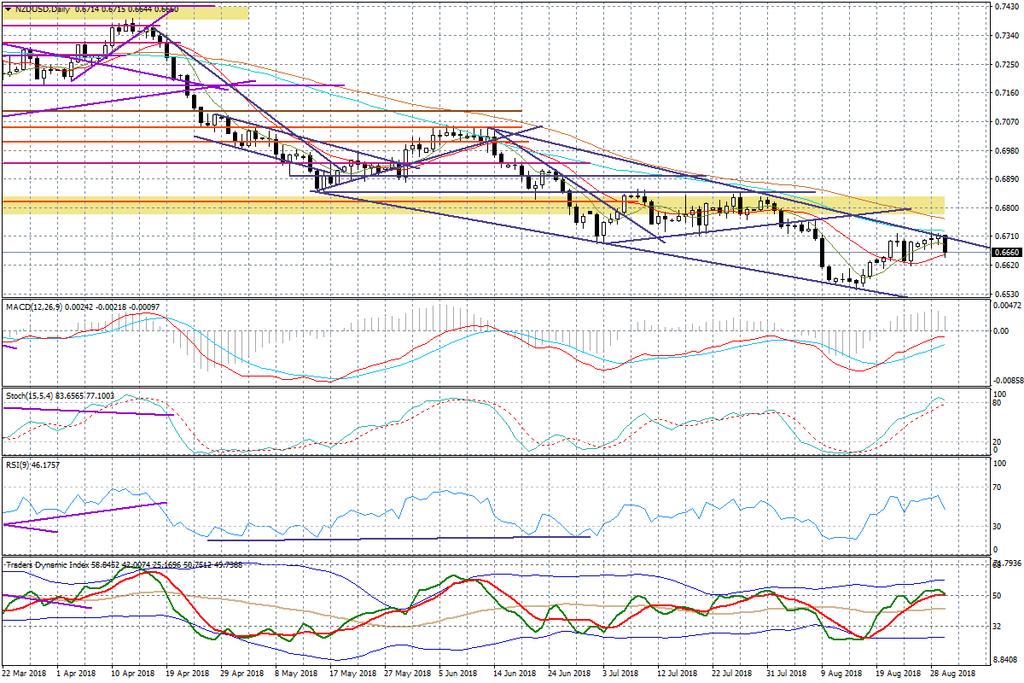Click the 12 Jul 2018 date label

pos(678,673)
